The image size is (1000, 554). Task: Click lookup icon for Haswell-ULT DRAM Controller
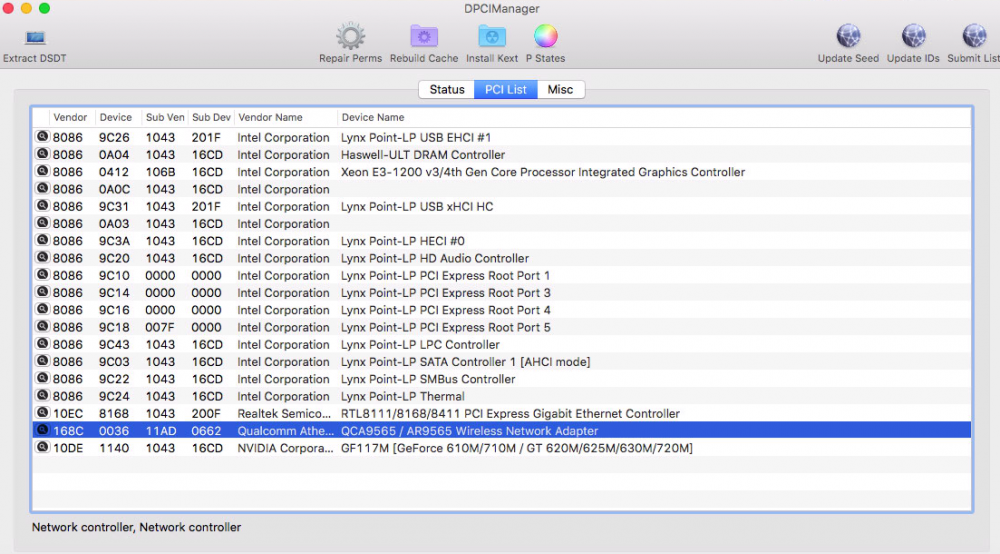point(42,154)
